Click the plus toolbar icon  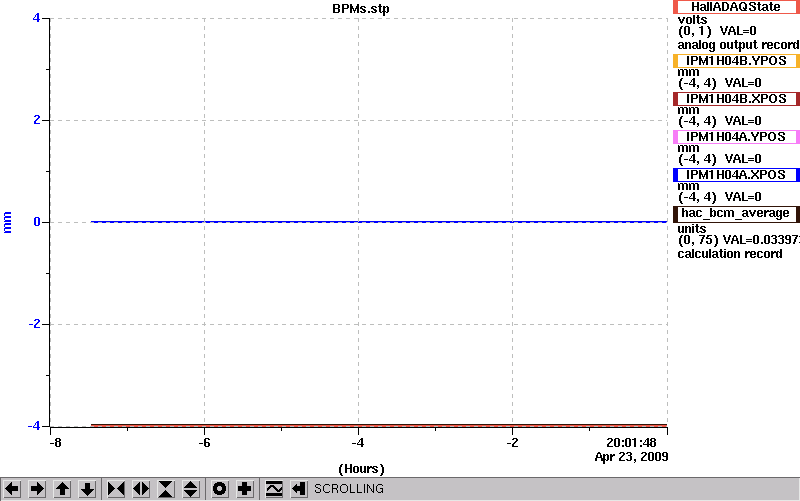(x=244, y=489)
